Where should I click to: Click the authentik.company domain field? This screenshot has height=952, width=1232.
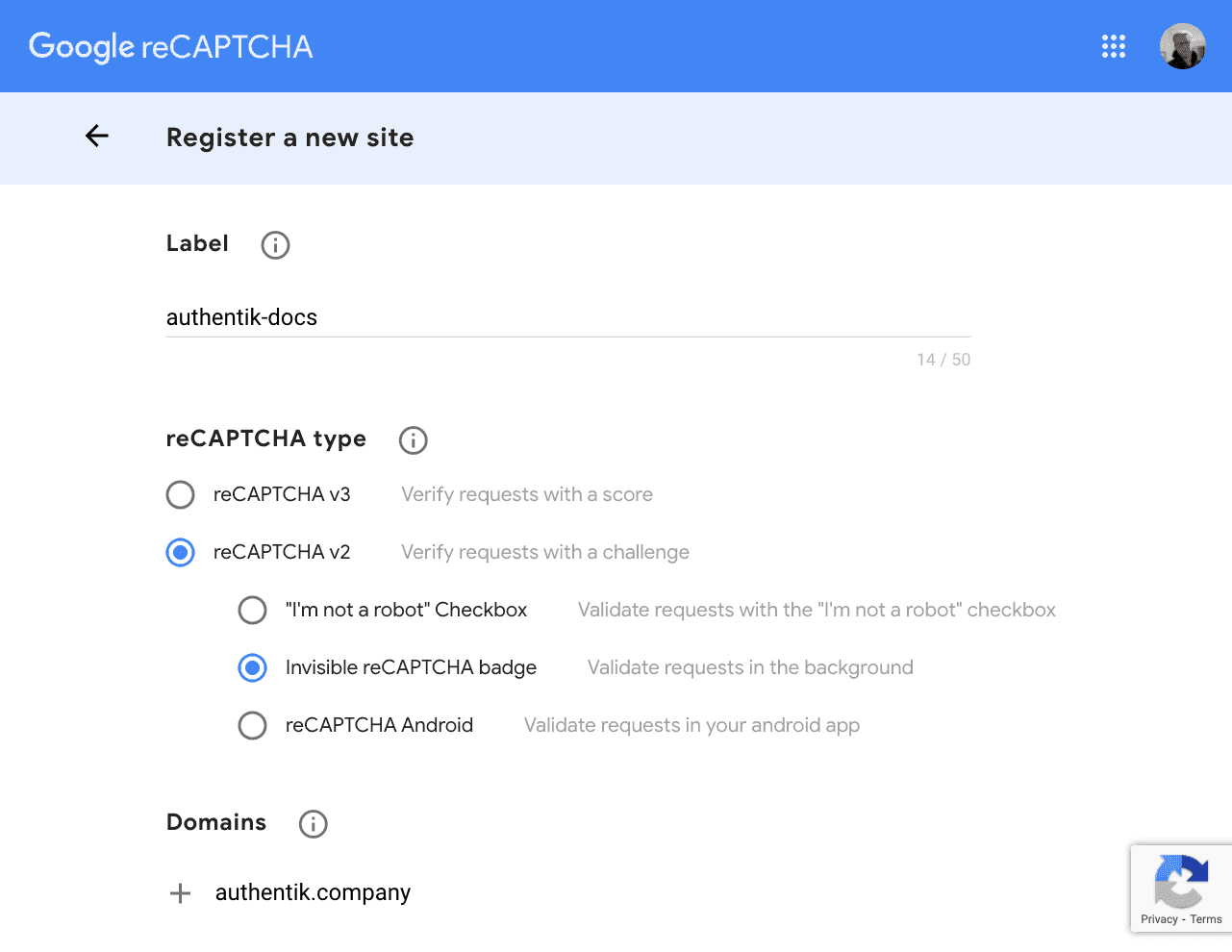314,892
